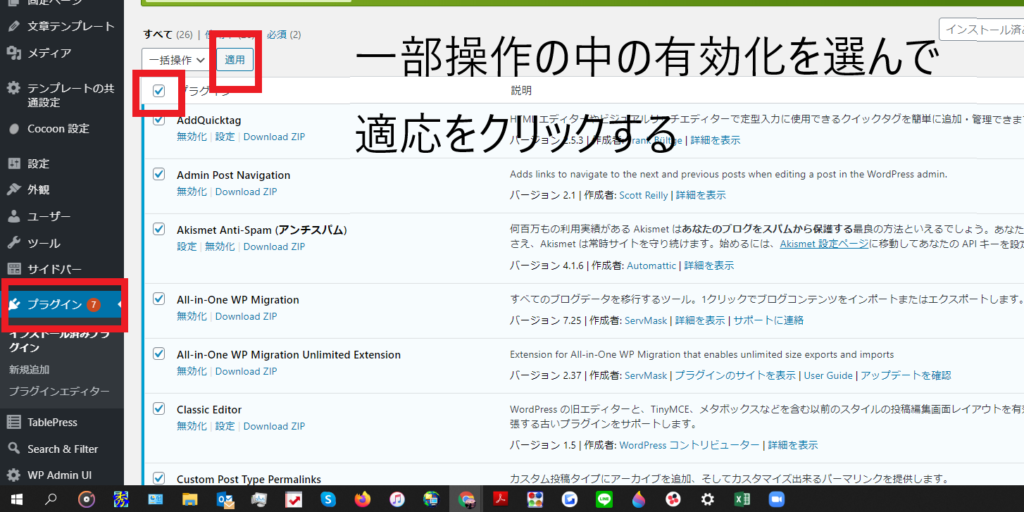This screenshot has width=1024, height=512.
Task: Click Search & Filter magnifier icon
Action: click(x=13, y=449)
